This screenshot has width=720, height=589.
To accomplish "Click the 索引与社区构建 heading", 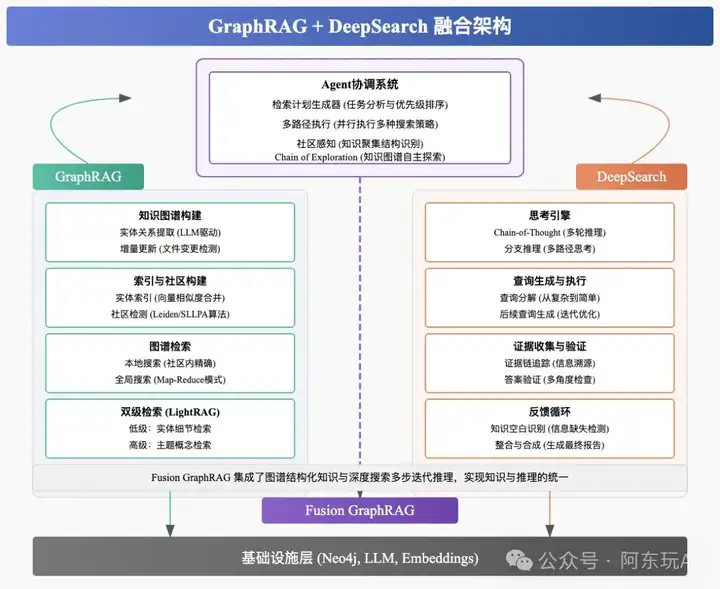I will [170, 281].
